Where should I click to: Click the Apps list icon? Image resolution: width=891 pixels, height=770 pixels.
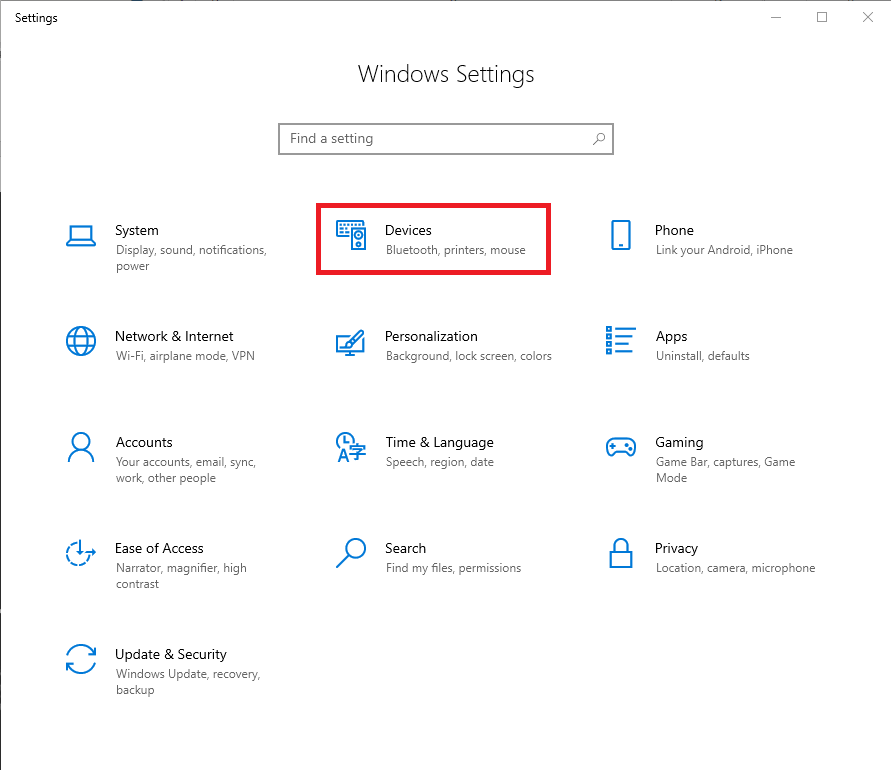621,340
